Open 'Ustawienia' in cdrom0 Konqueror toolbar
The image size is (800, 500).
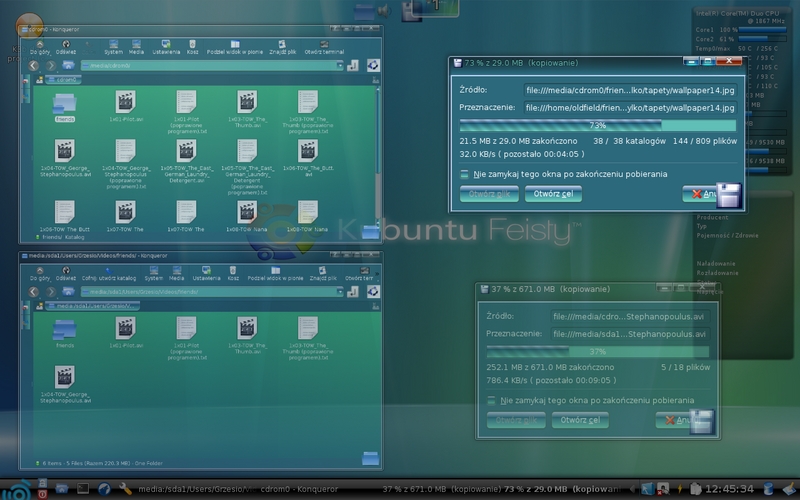pyautogui.click(x=166, y=47)
